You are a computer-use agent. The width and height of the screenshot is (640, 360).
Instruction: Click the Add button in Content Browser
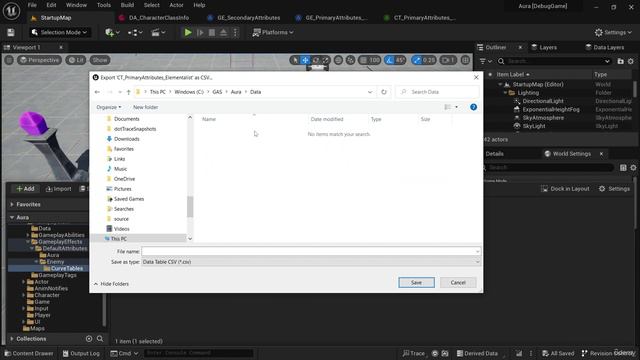point(25,189)
